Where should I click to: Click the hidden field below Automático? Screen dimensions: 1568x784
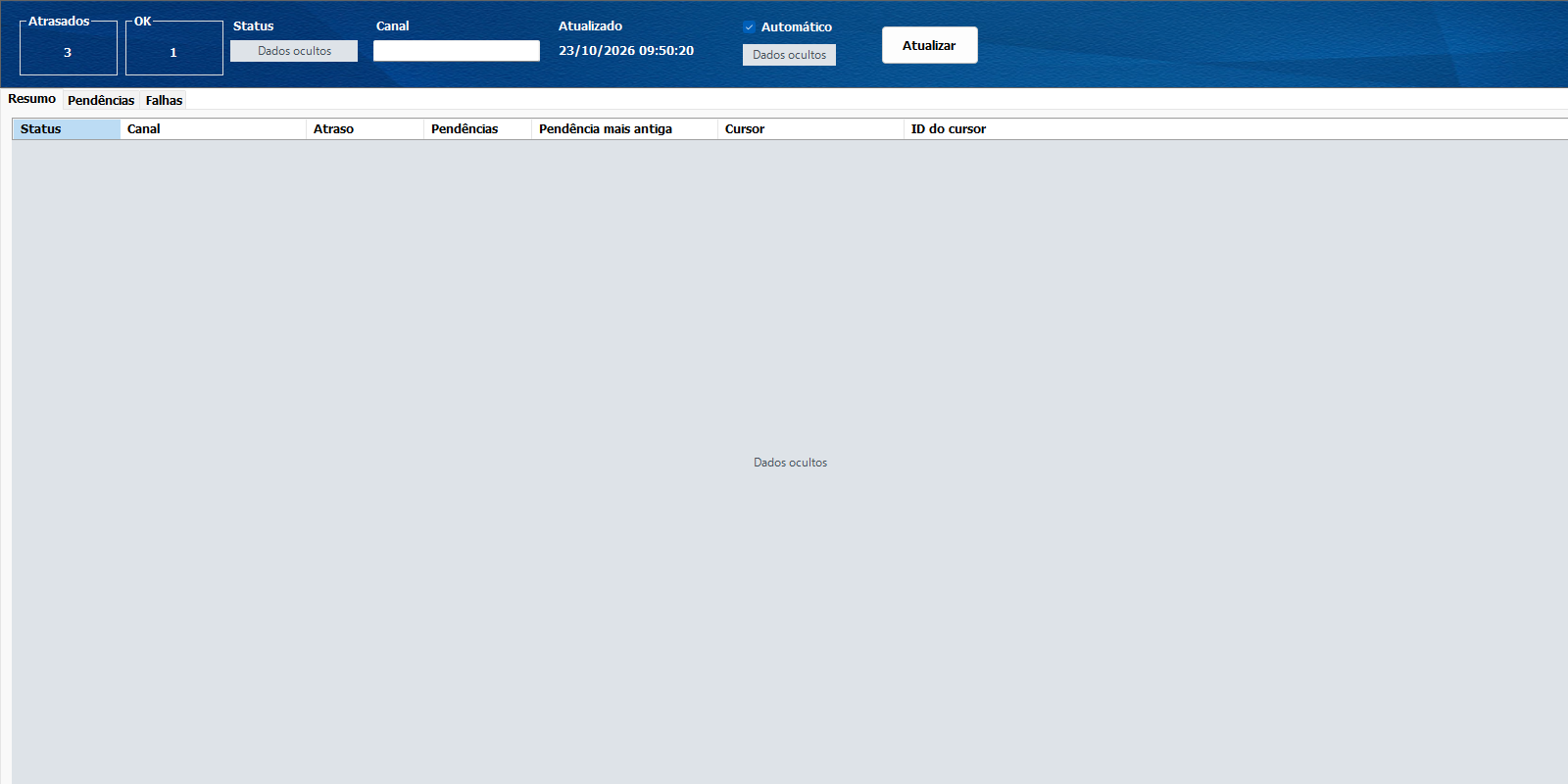click(789, 55)
